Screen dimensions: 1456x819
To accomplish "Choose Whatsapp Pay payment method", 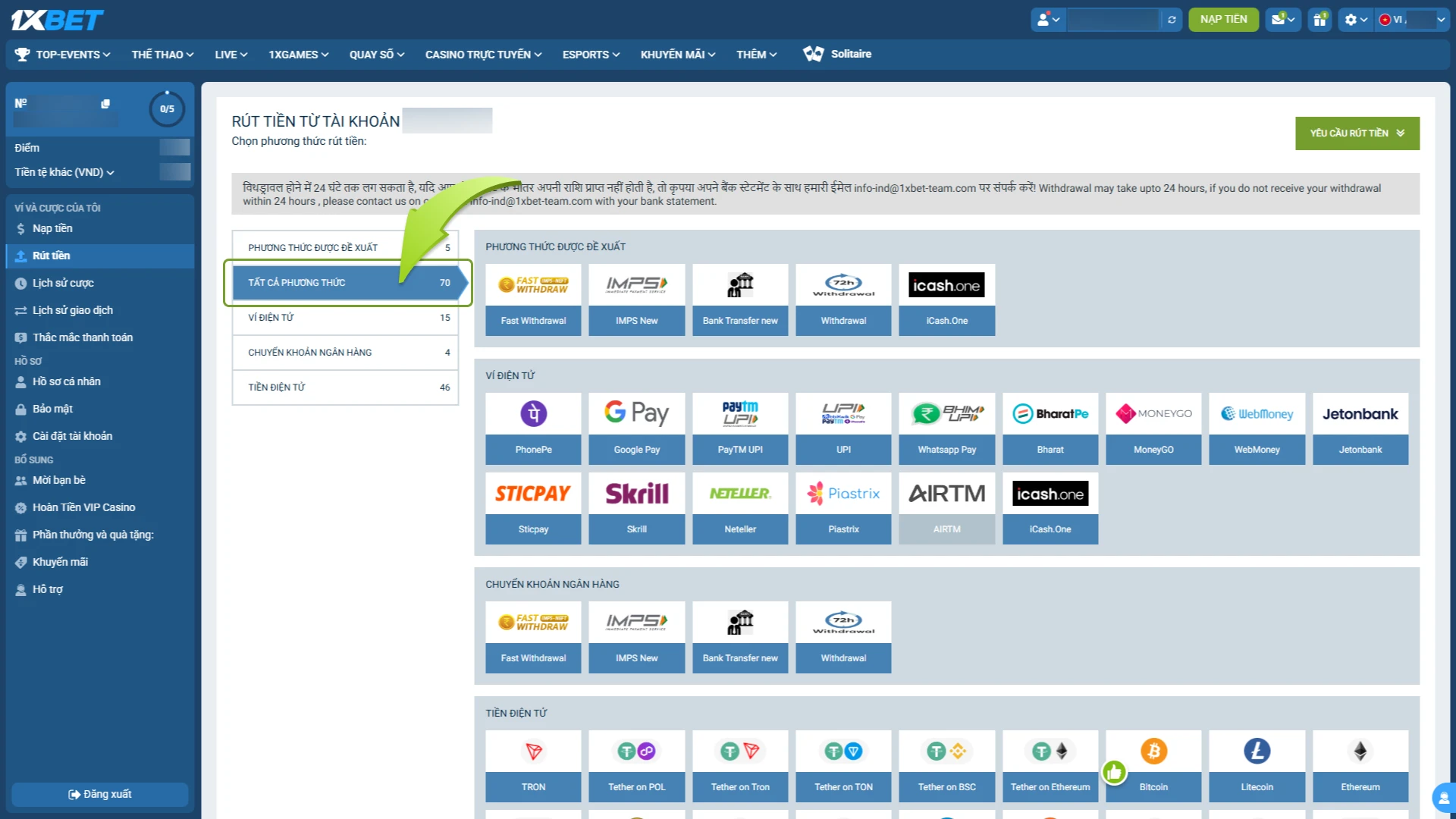I will (x=946, y=428).
